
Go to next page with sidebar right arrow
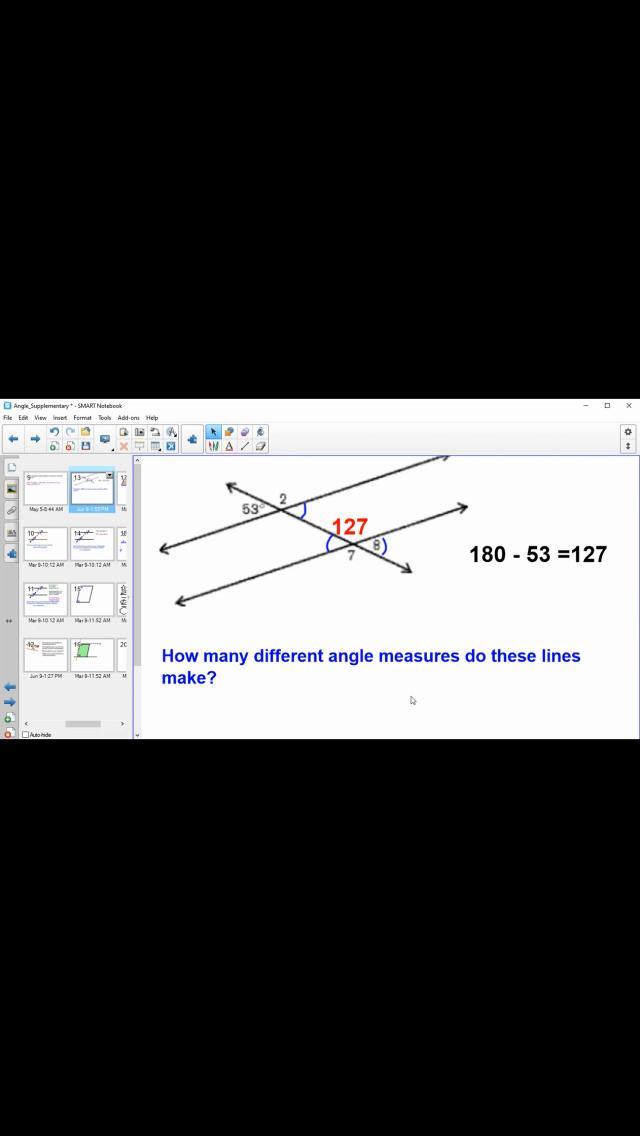click(9, 702)
